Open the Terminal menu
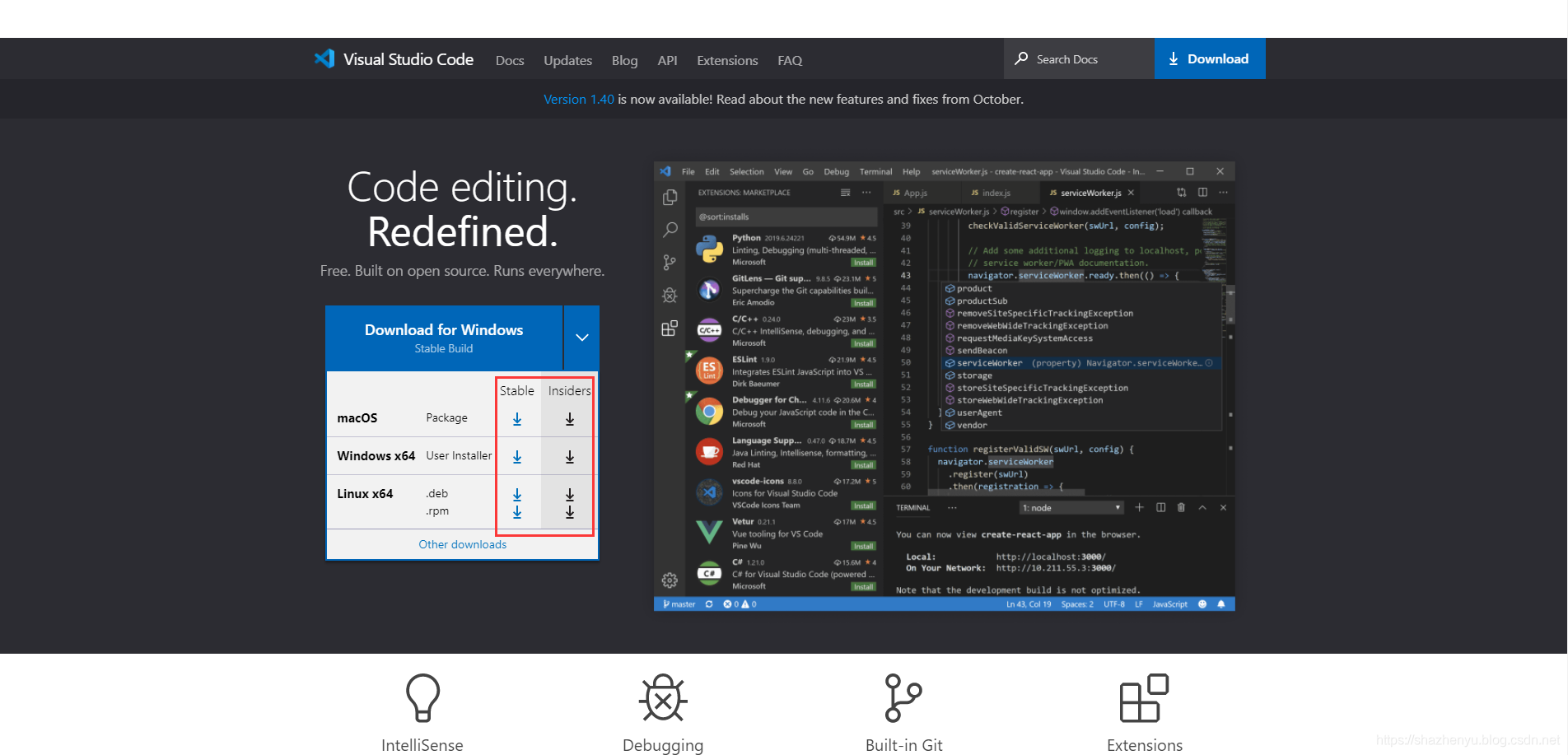Viewport: 1568px width, 755px height. (x=875, y=171)
